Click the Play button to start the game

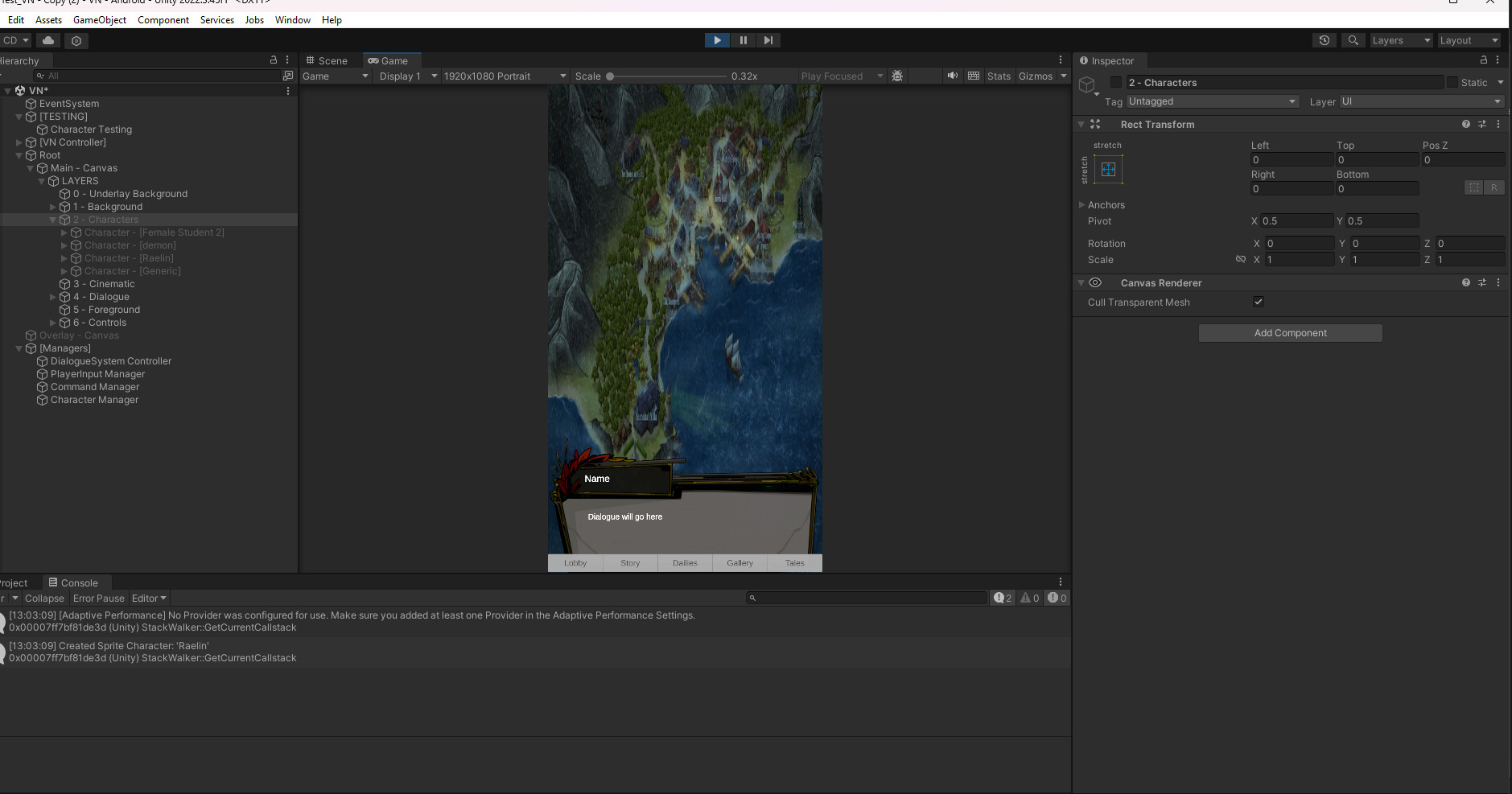click(x=716, y=39)
